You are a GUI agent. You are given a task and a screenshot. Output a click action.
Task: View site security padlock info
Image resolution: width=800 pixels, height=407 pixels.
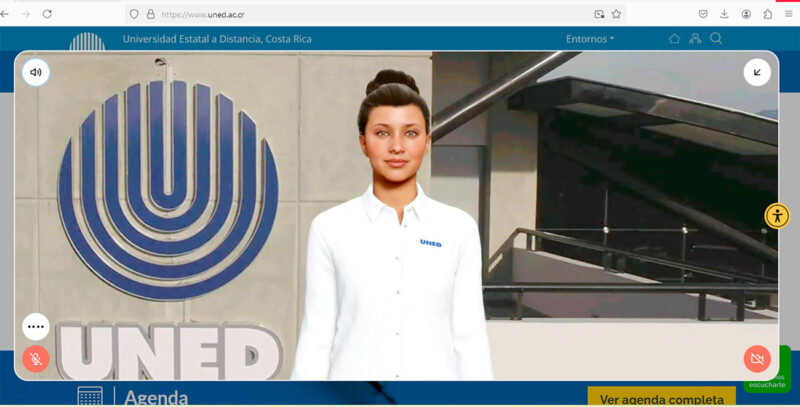[151, 14]
